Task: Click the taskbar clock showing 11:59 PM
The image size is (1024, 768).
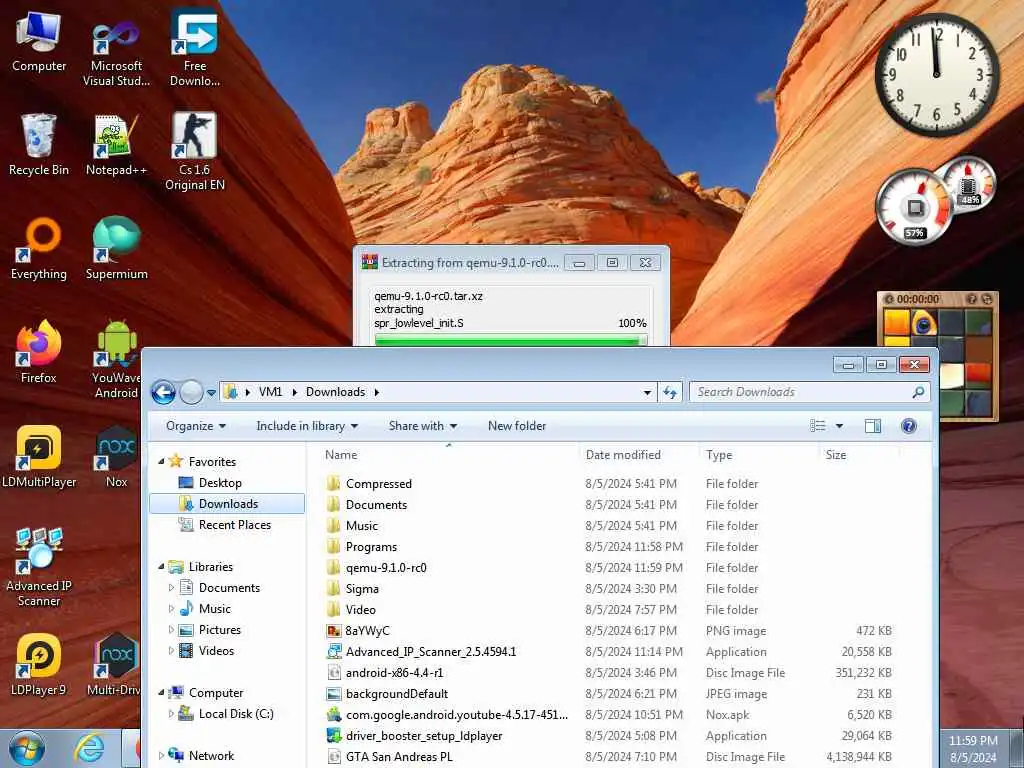Action: [973, 749]
